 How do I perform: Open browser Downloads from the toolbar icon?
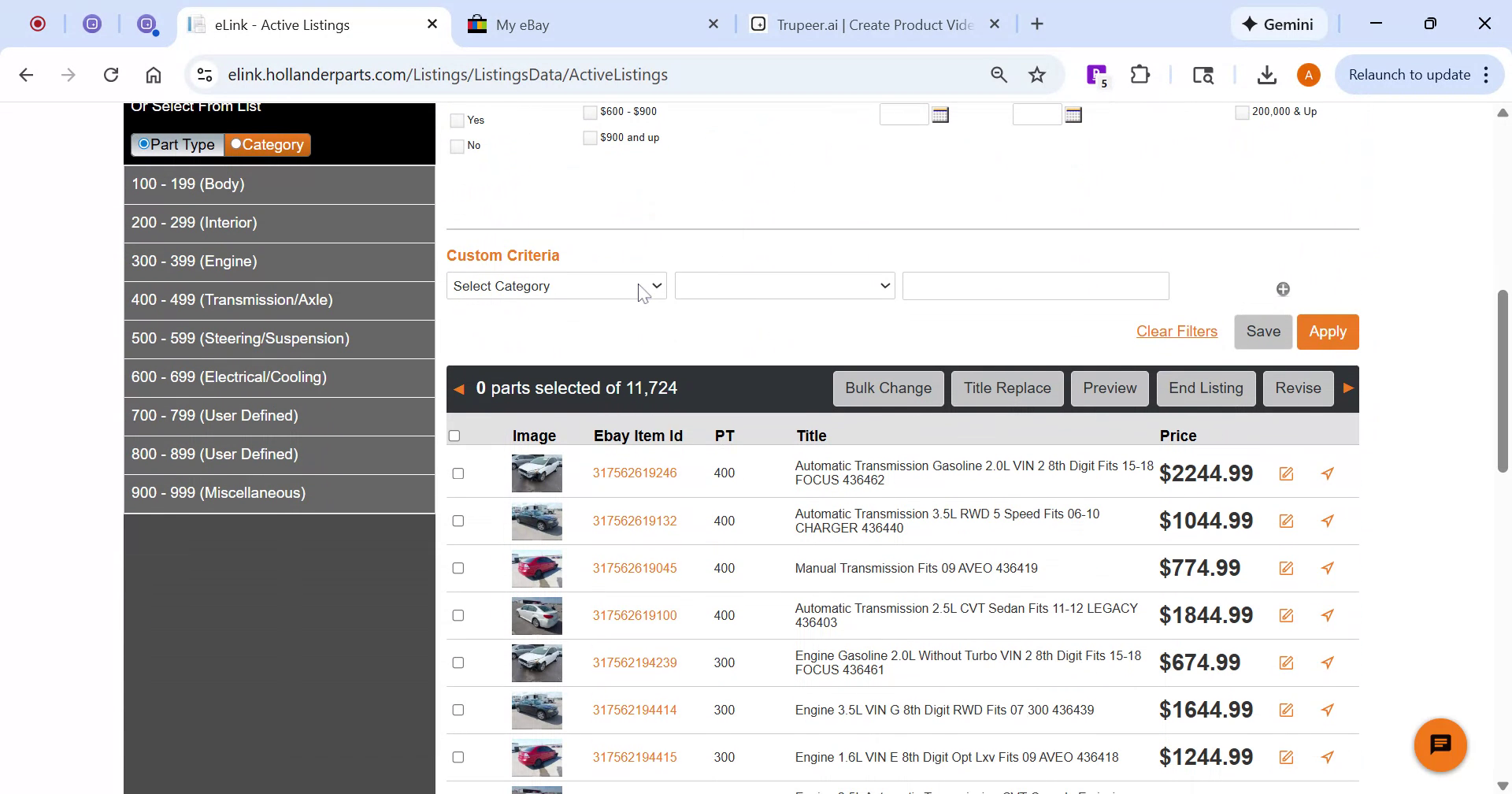coord(1266,74)
